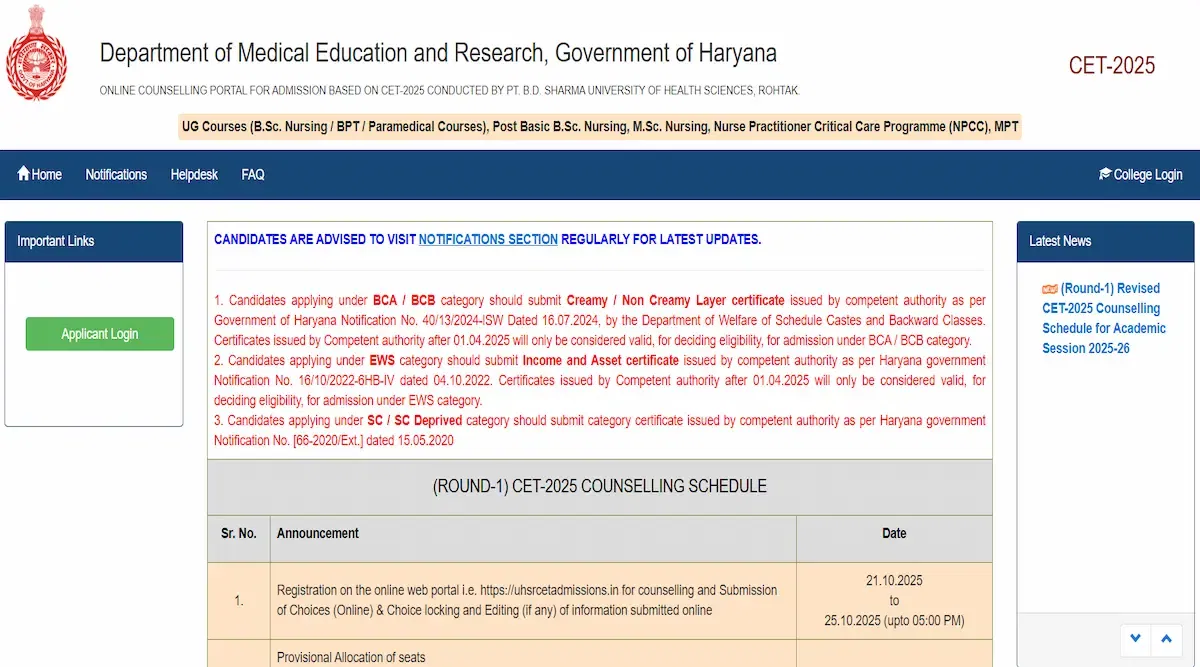The image size is (1200, 667).
Task: Follow the NOTIFICATIONS SECTION hyperlink
Action: pyautogui.click(x=488, y=239)
